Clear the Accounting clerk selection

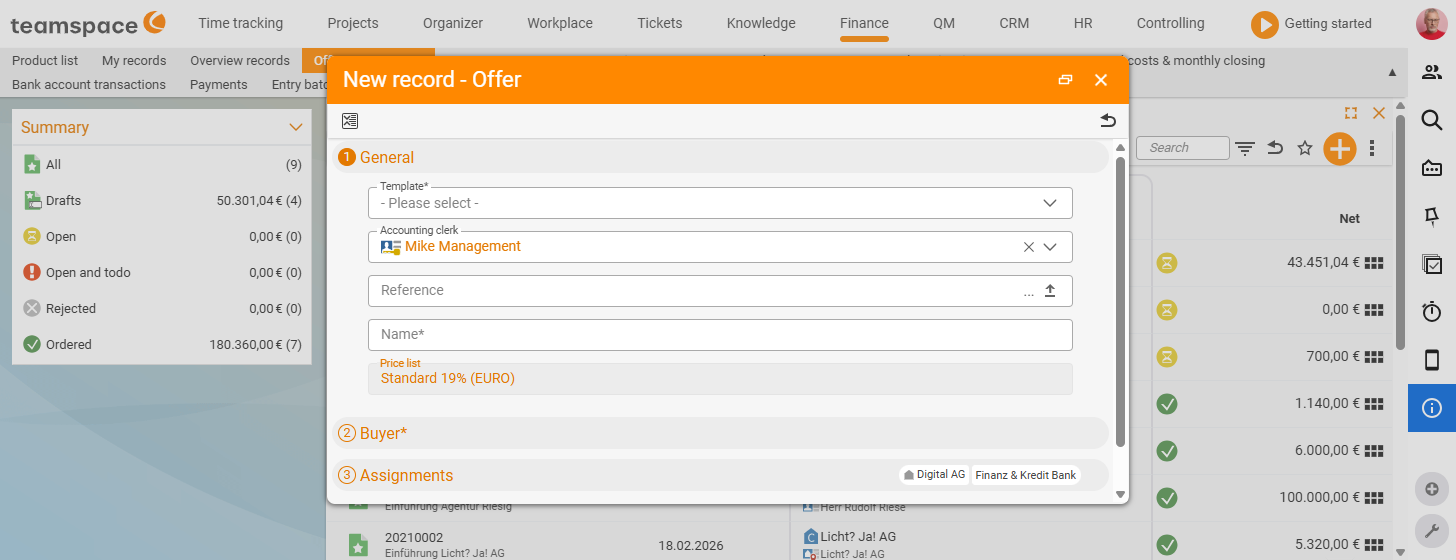tap(1028, 247)
